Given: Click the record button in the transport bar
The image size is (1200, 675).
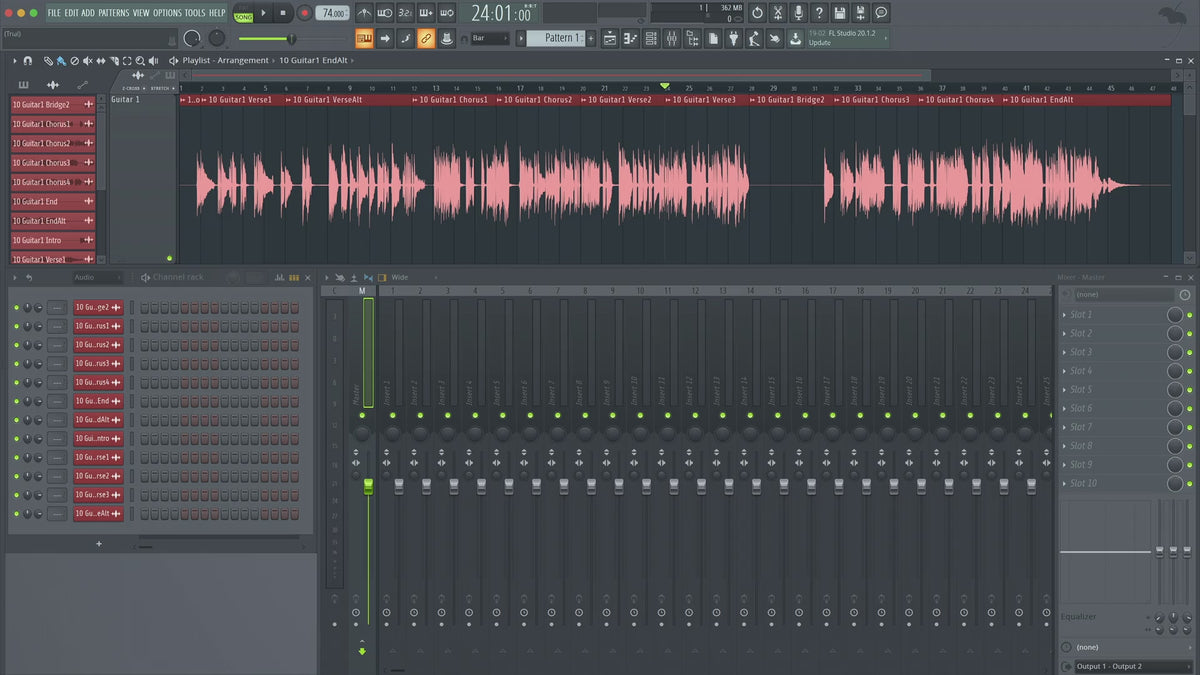Looking at the screenshot, I should click(304, 13).
